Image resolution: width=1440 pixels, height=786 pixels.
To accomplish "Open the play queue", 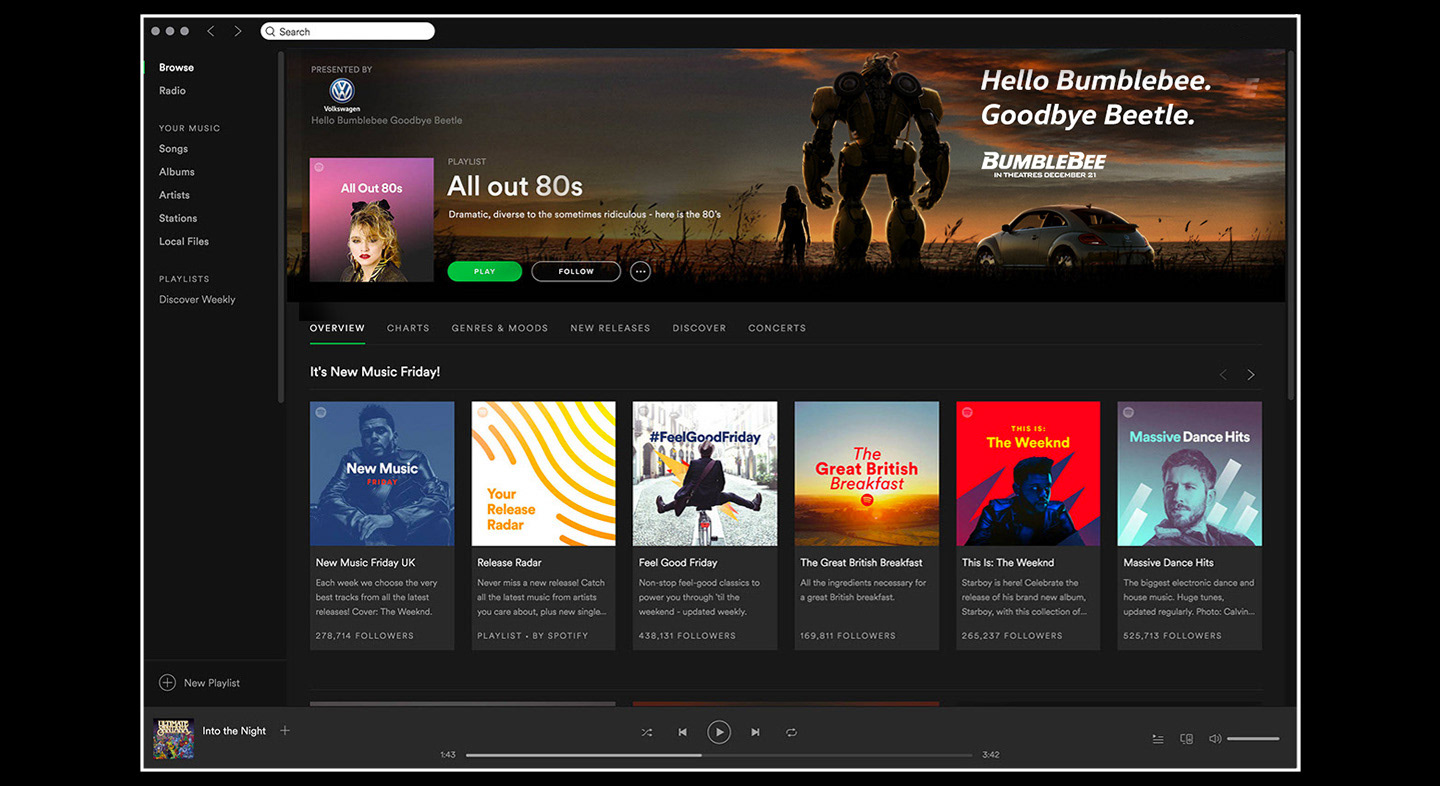I will click(1158, 739).
